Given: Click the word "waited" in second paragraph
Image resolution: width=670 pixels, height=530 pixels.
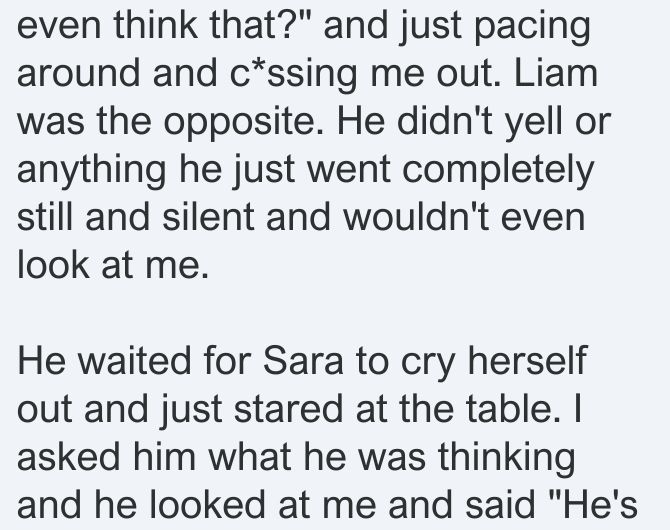Looking at the screenshot, I should 134,361.
